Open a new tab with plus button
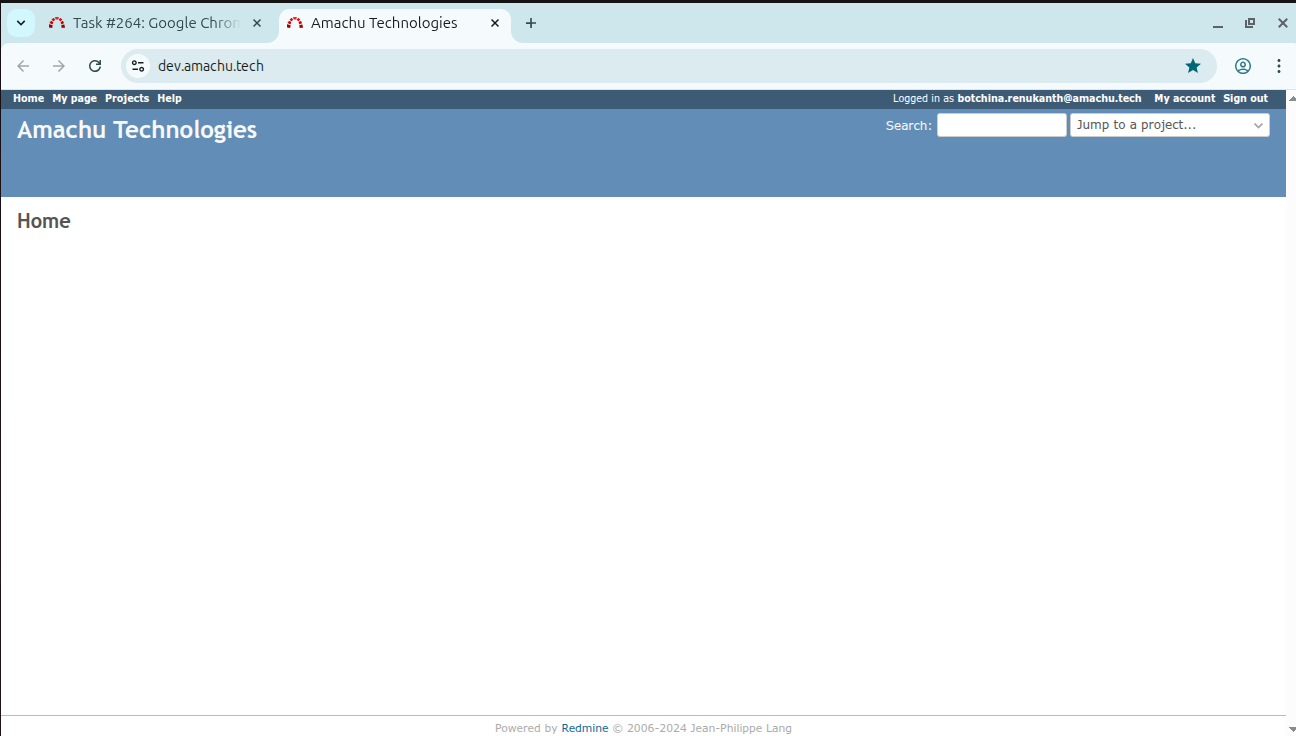 pos(531,23)
